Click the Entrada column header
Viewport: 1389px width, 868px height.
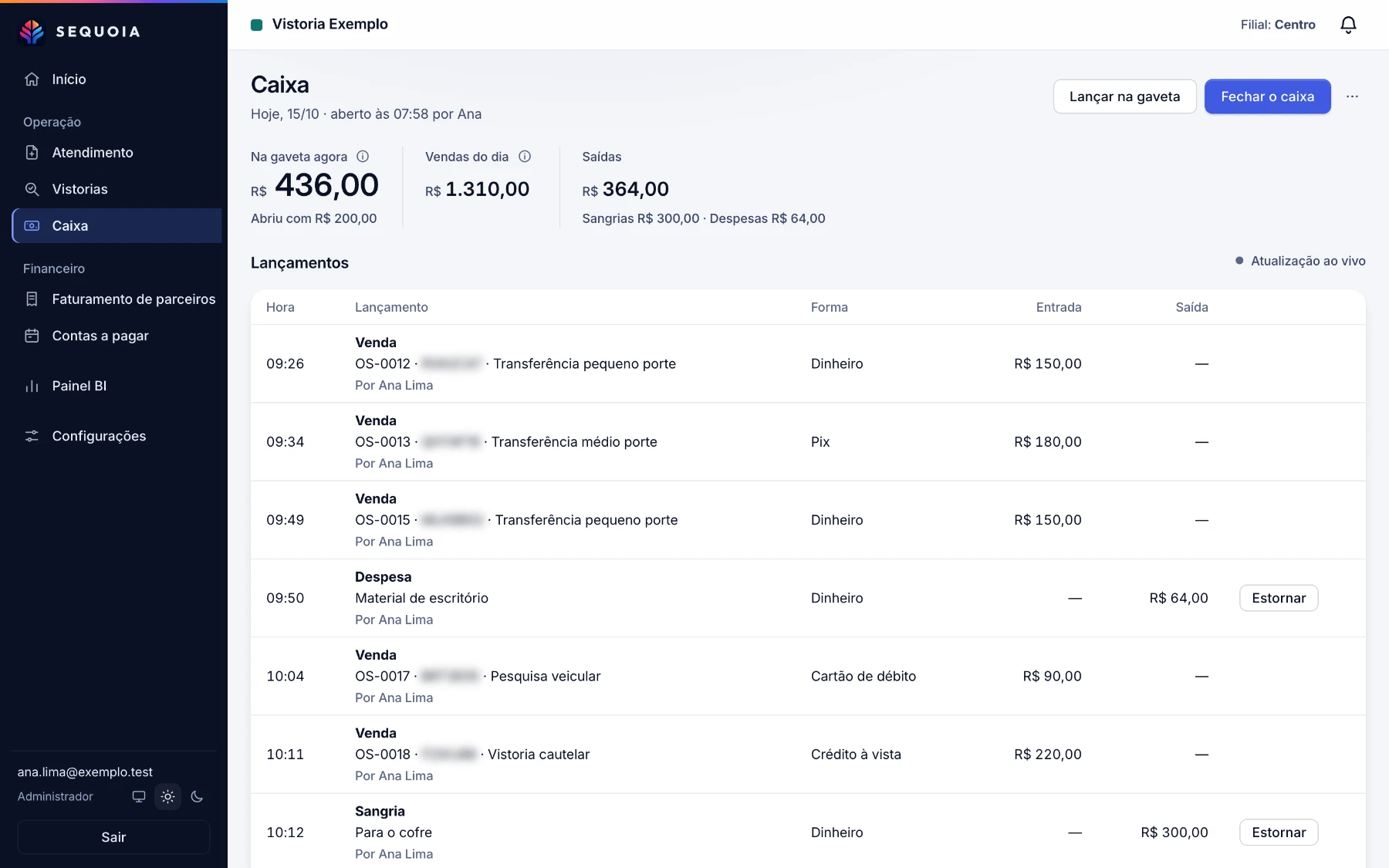[x=1058, y=307]
